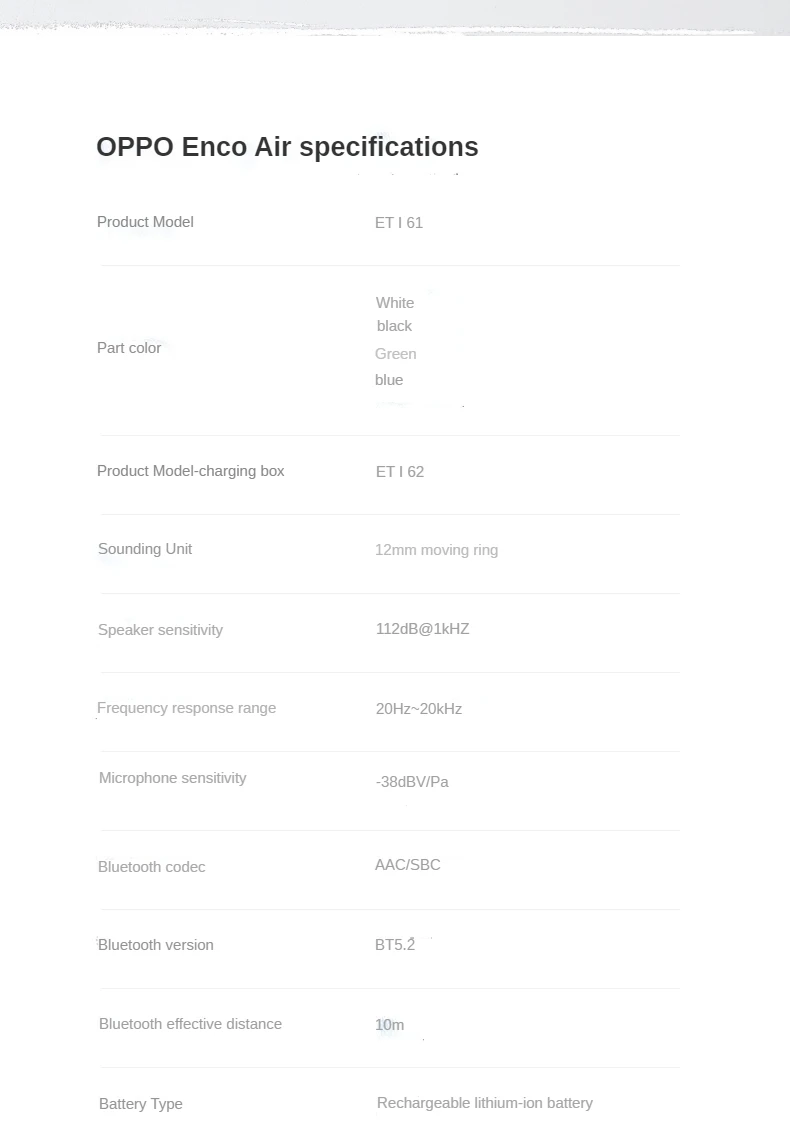The width and height of the screenshot is (790, 1141).
Task: Select the ET I 62 value
Action: pyautogui.click(x=400, y=472)
